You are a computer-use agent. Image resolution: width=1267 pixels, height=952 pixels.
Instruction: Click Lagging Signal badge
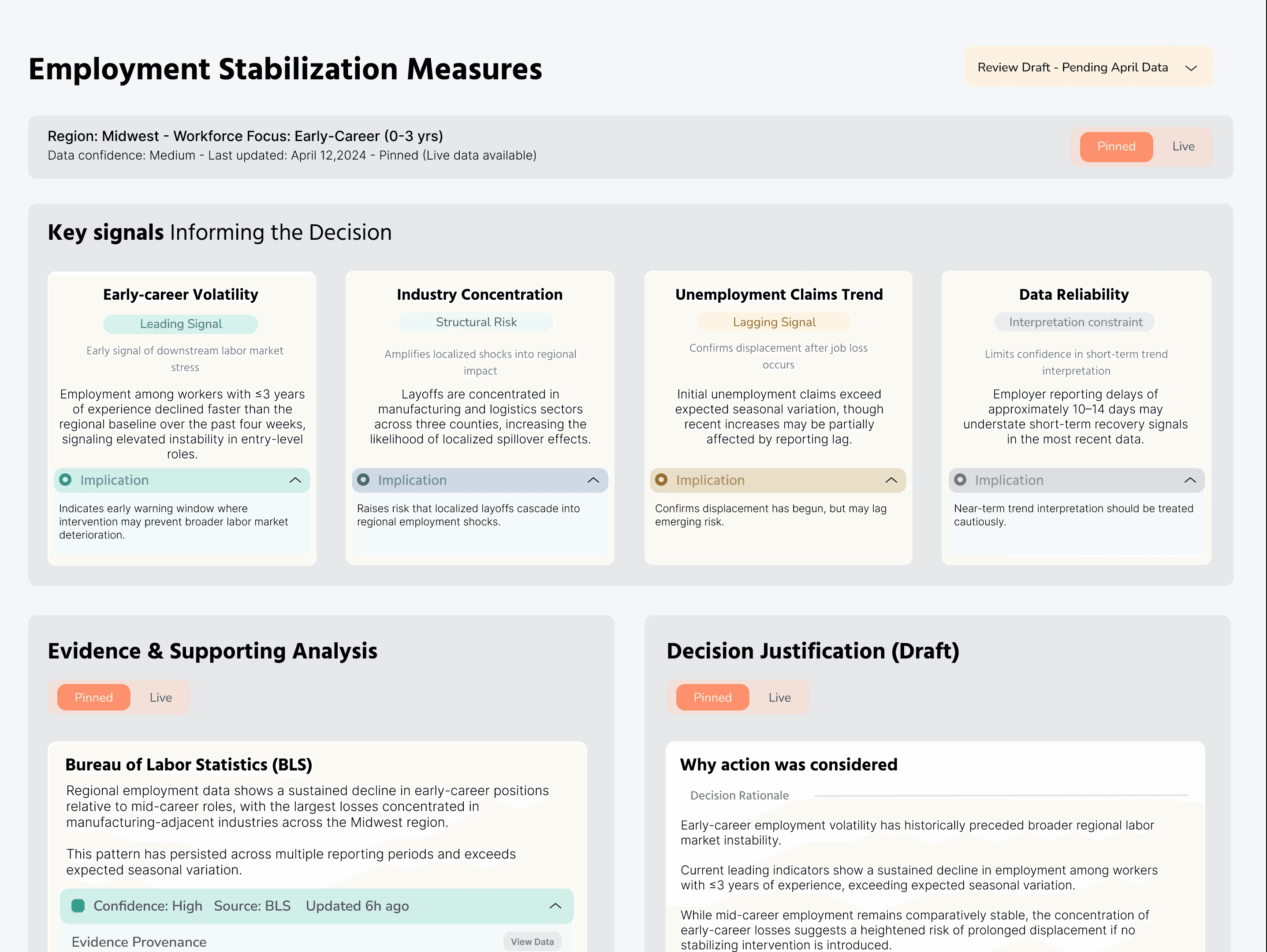tap(774, 322)
